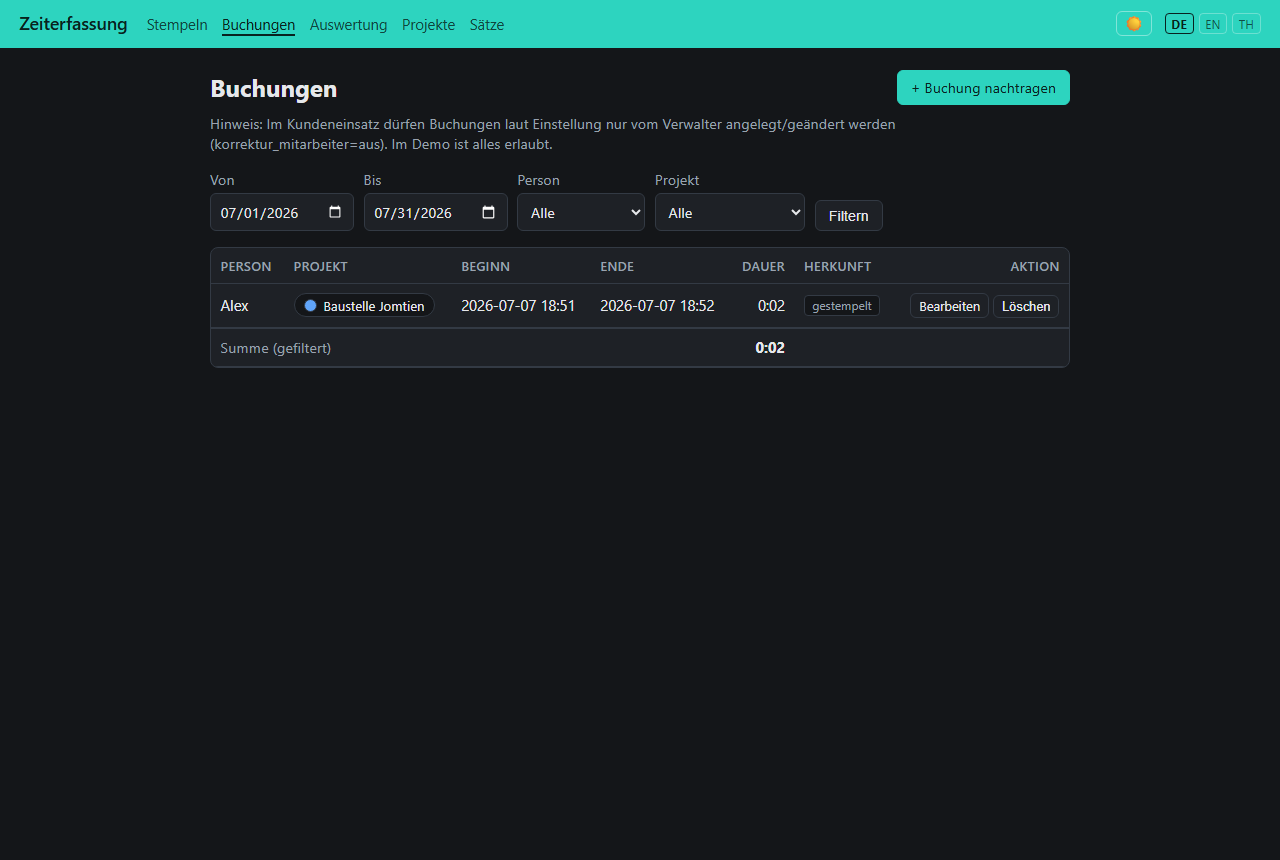Toggle light theme with the sun icon
The width and height of the screenshot is (1280, 860).
pyautogui.click(x=1134, y=24)
